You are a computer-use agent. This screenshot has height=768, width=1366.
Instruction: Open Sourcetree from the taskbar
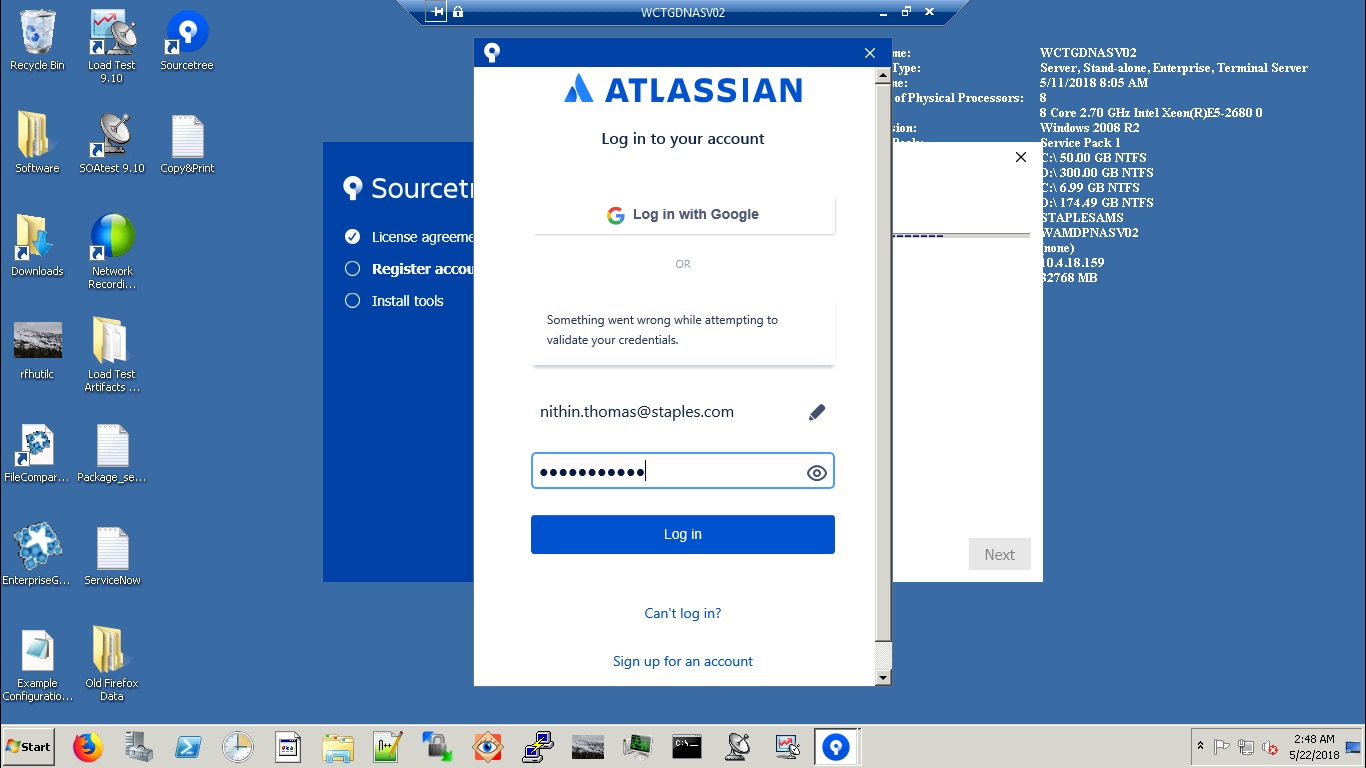coord(837,746)
